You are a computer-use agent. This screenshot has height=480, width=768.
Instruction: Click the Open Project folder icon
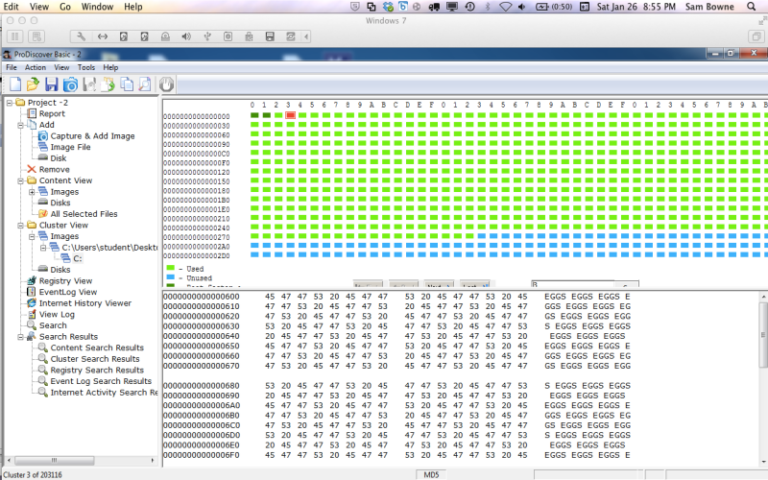pos(32,85)
